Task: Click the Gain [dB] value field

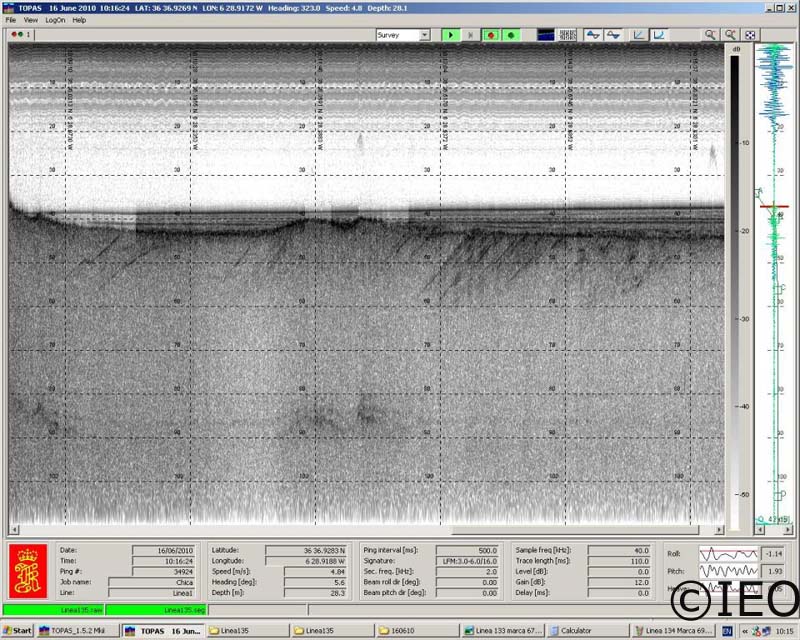Action: [x=618, y=582]
